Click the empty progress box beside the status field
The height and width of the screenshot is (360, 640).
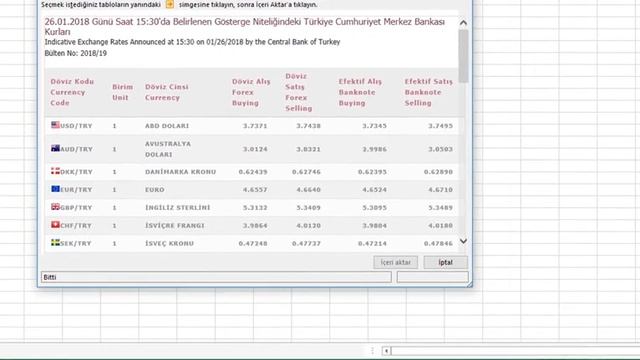tap(433, 277)
